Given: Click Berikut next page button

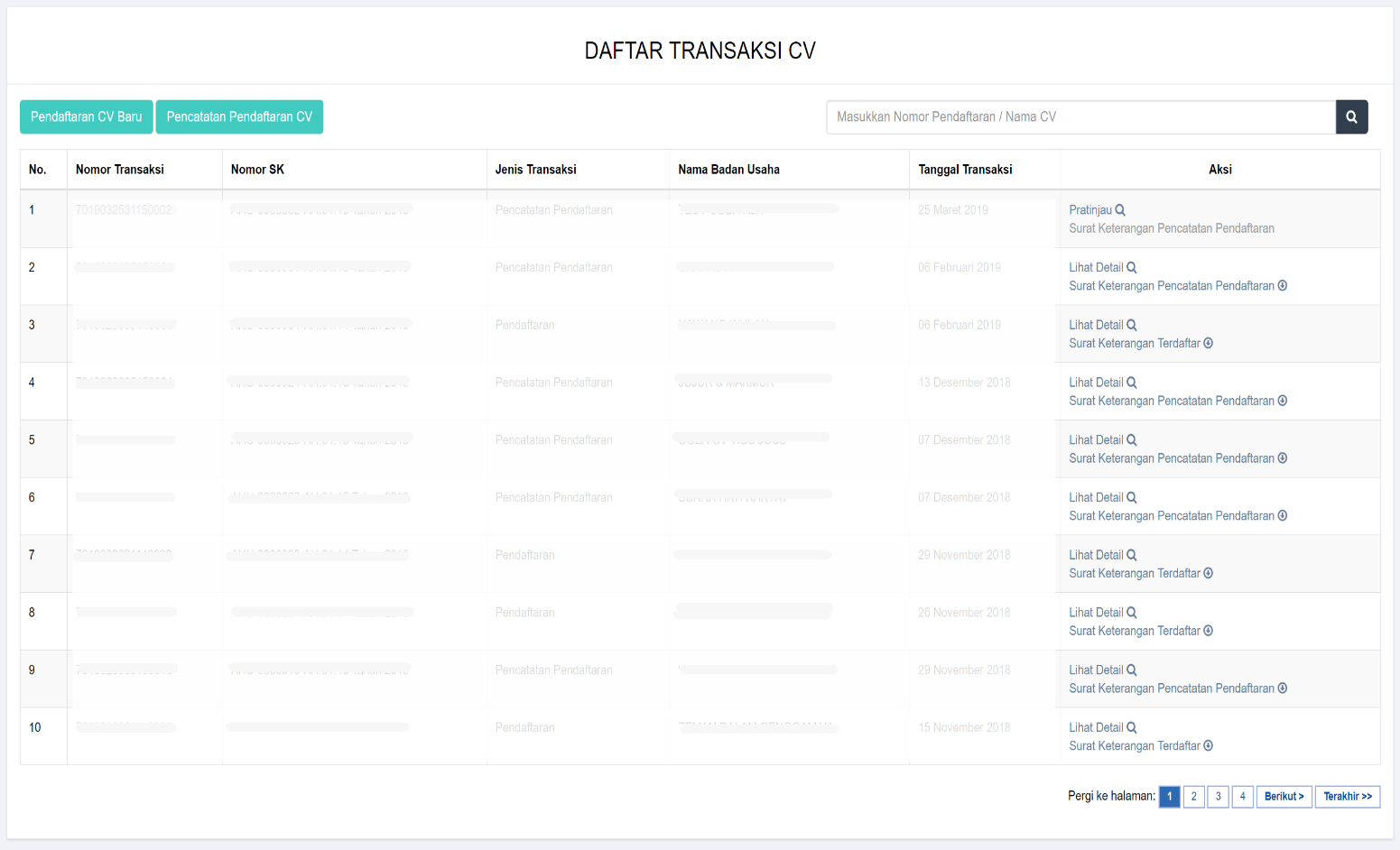Looking at the screenshot, I should click(x=1284, y=797).
